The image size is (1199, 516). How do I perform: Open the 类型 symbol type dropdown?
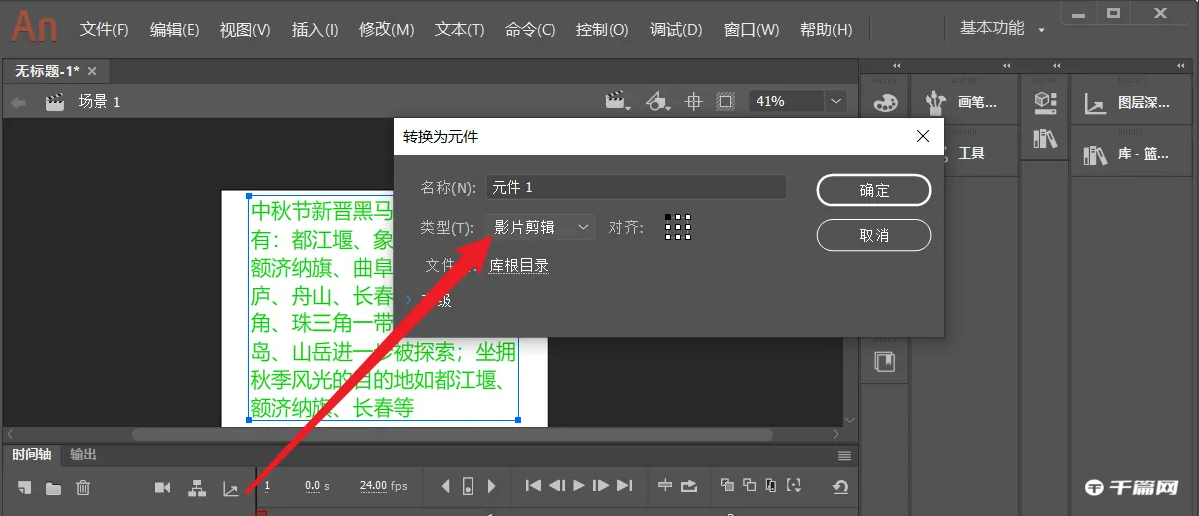click(x=540, y=227)
